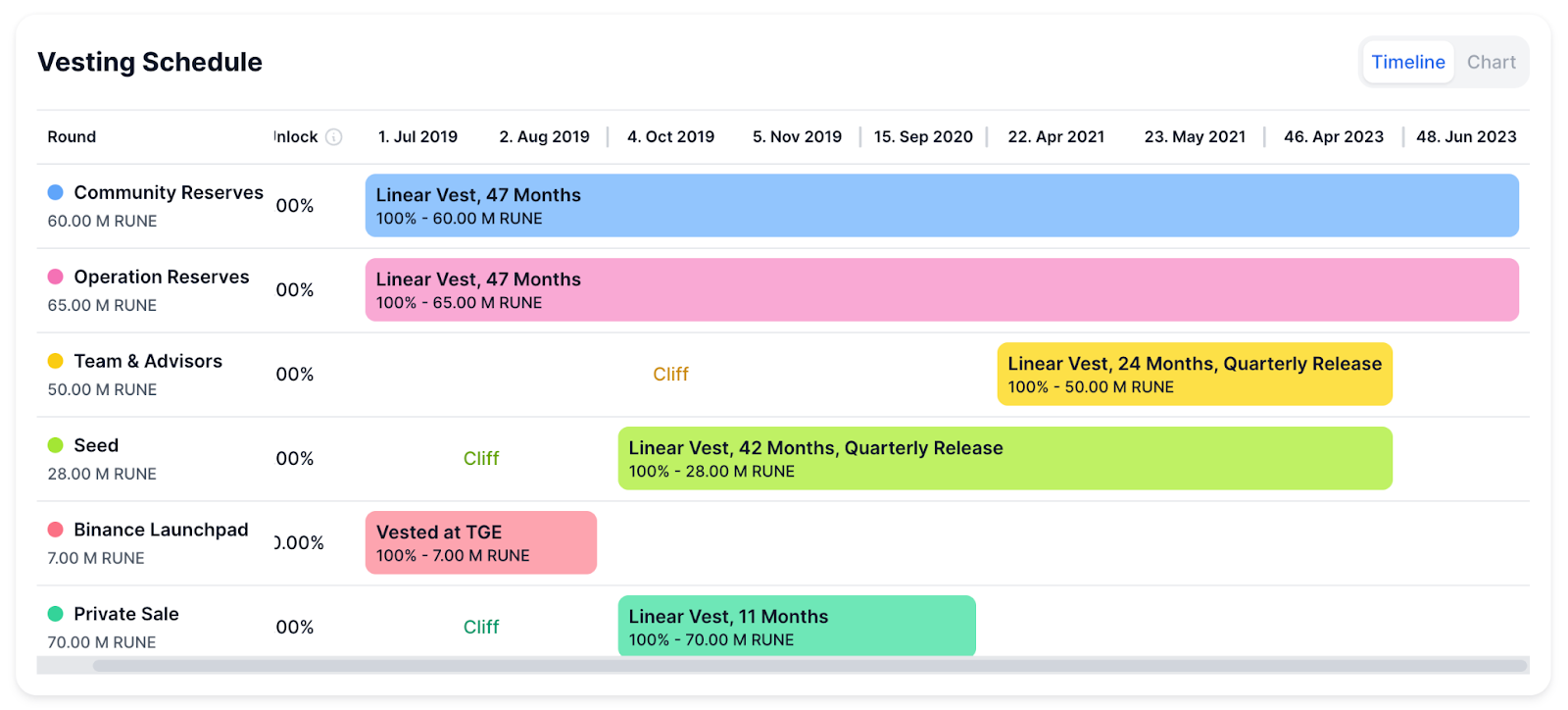The image size is (1568, 710).
Task: Click the Vesting Schedule heading
Action: click(150, 62)
